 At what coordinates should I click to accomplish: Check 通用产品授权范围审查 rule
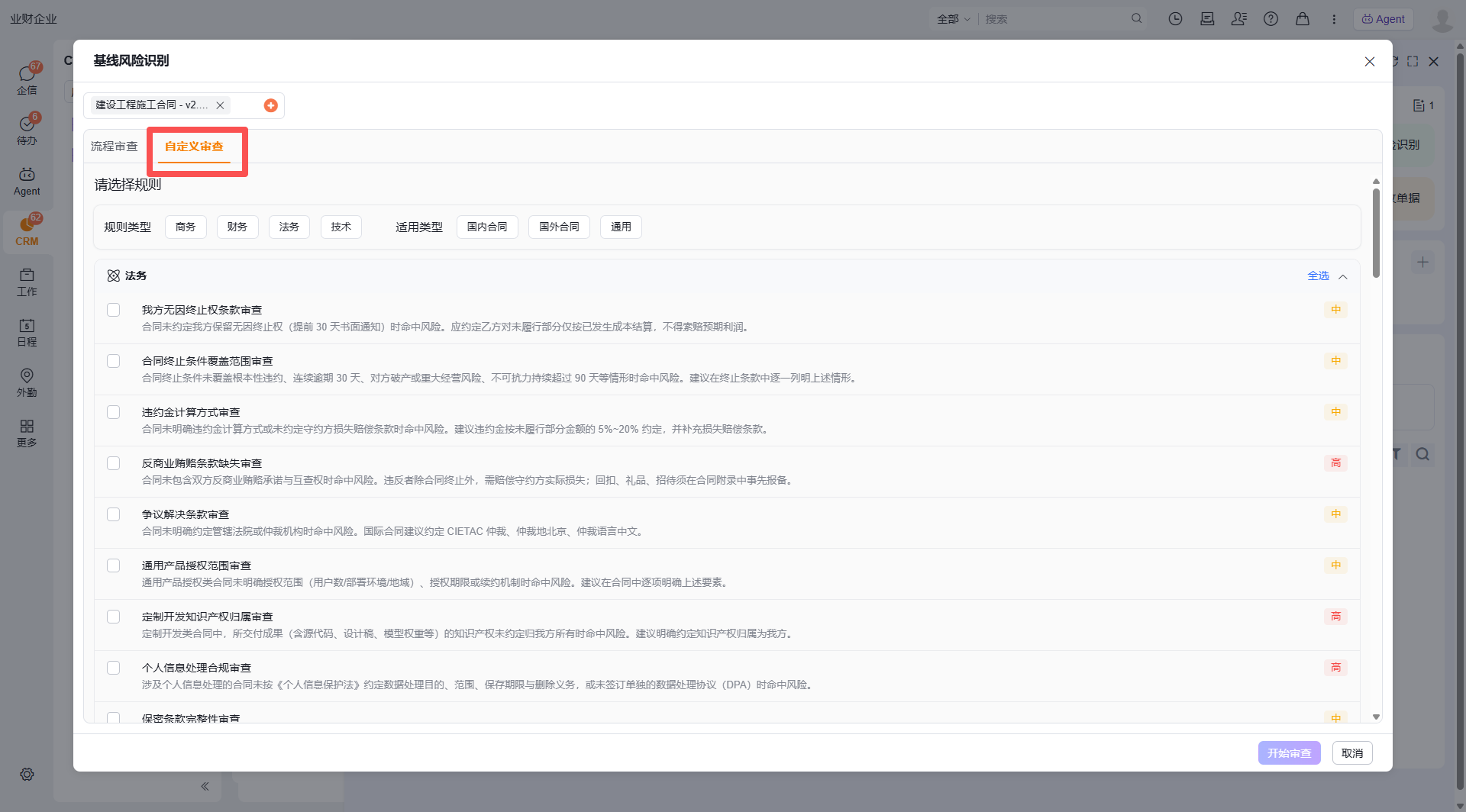pyautogui.click(x=114, y=565)
